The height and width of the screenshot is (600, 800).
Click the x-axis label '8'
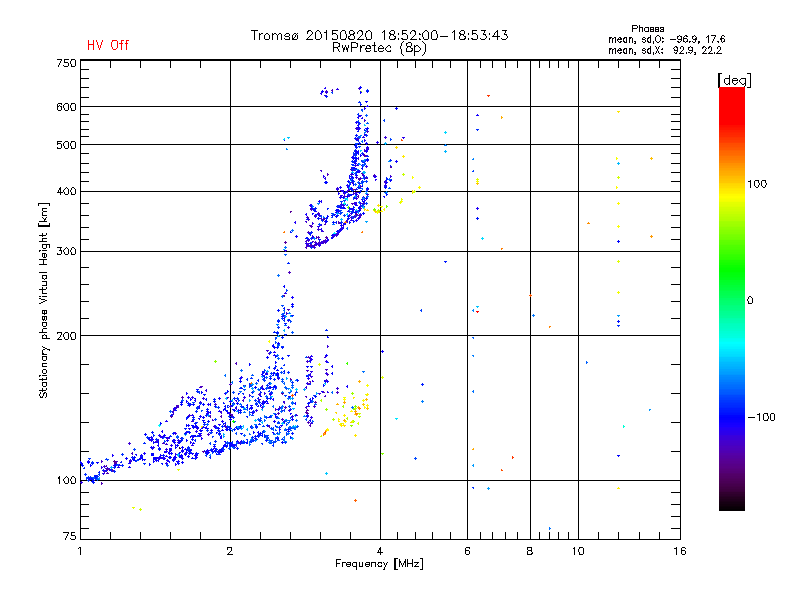(530, 551)
